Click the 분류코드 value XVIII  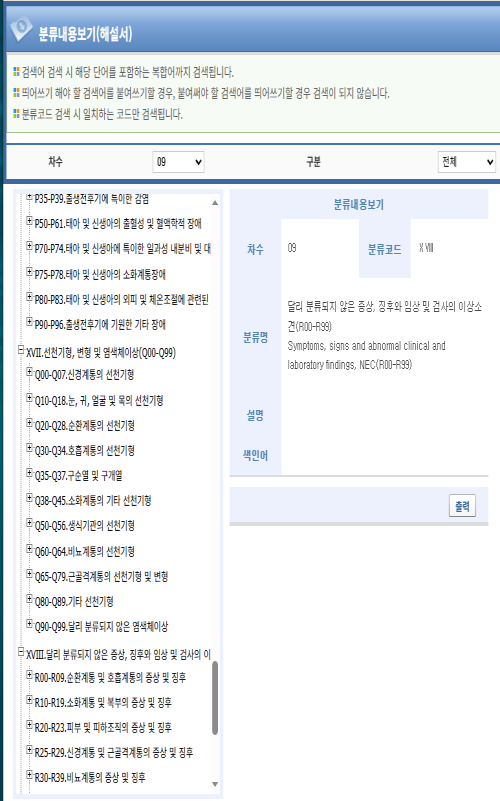pyautogui.click(x=426, y=248)
